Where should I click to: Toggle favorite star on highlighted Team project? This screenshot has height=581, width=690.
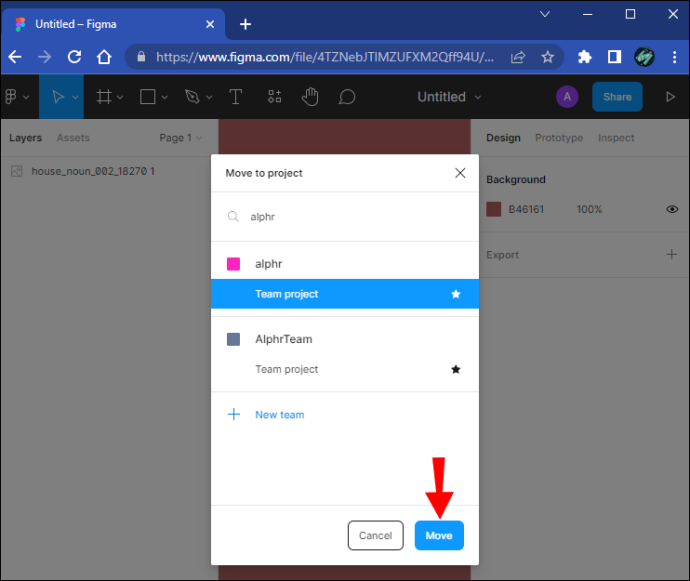456,294
